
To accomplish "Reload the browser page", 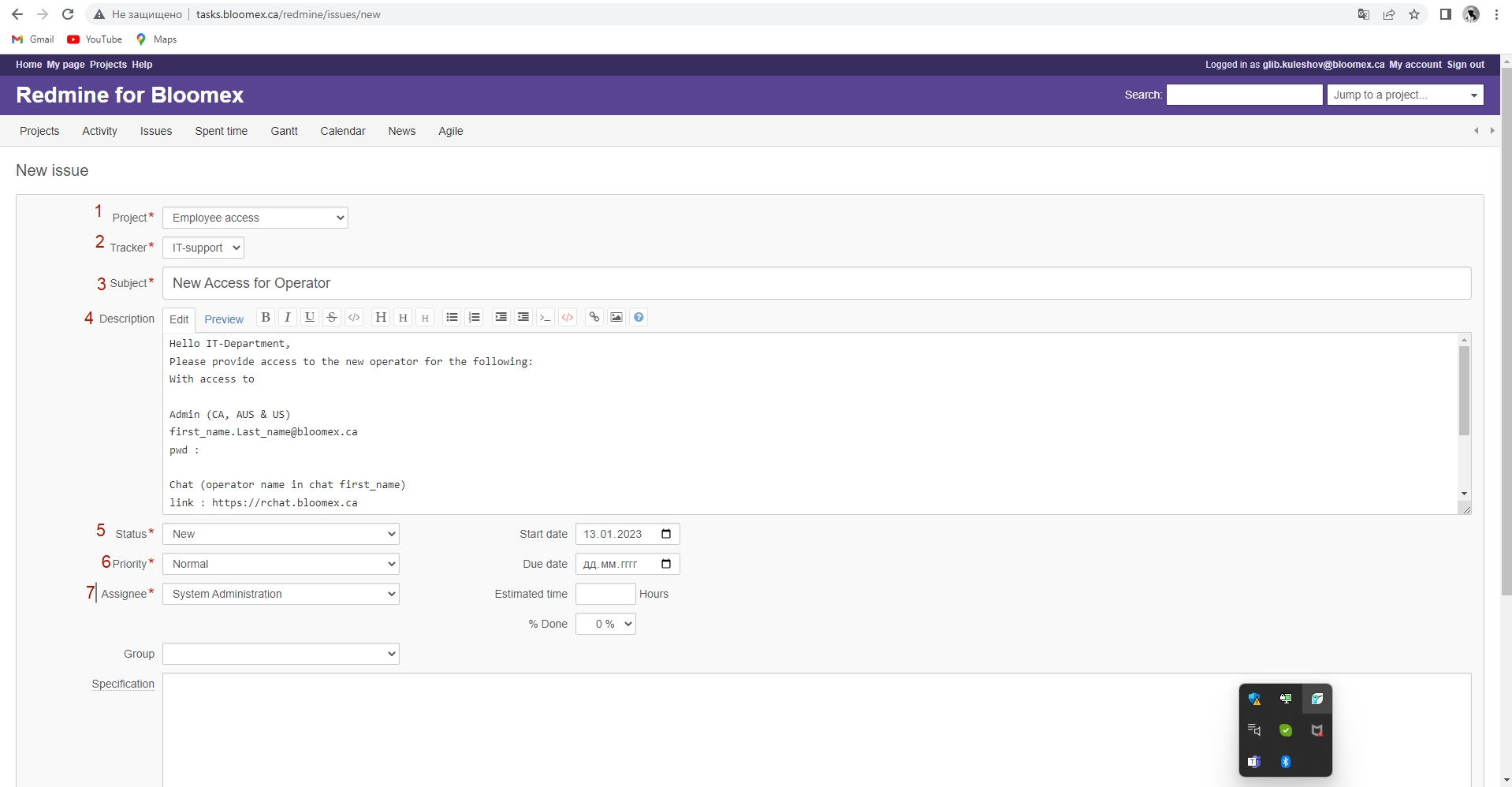I will [x=68, y=14].
